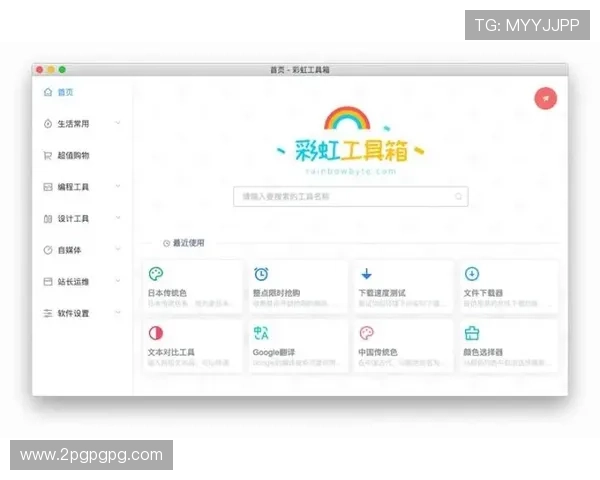The width and height of the screenshot is (600, 480).
Task: Open the 首页 home menu item
Action: pyautogui.click(x=65, y=92)
